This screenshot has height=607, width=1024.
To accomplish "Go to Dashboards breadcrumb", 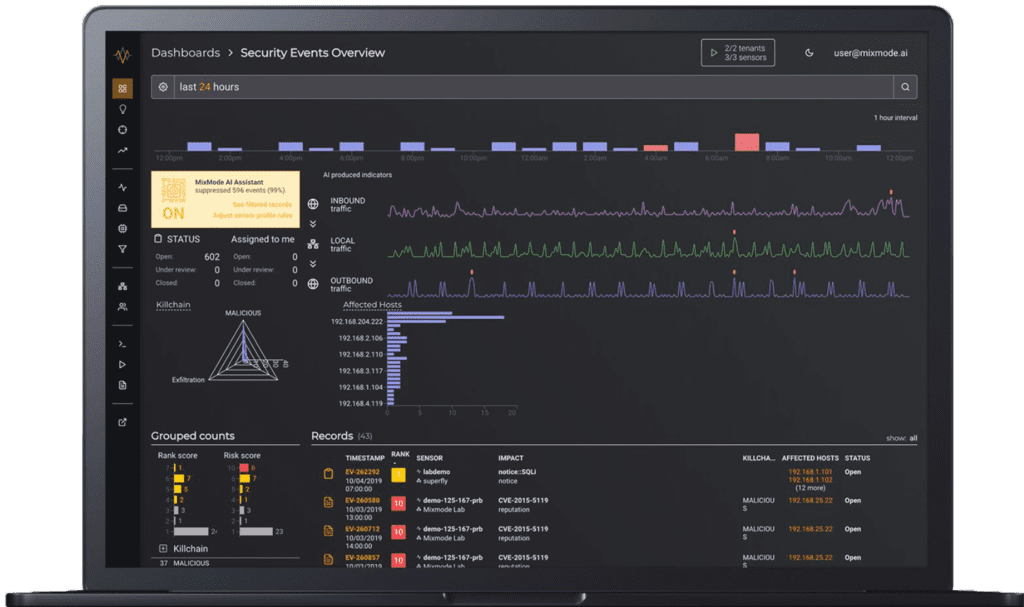I will pyautogui.click(x=185, y=53).
